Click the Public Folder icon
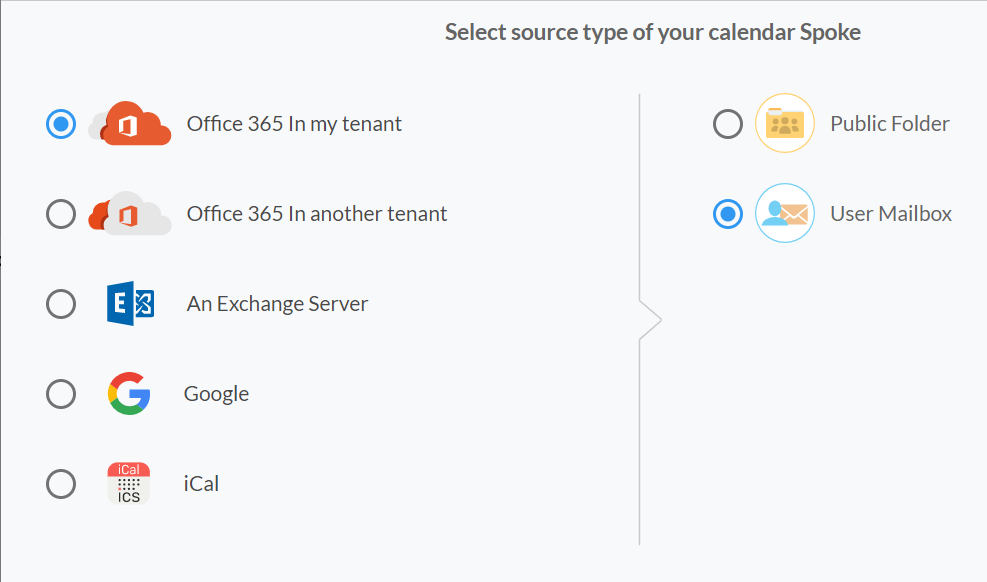This screenshot has height=582, width=987. point(785,123)
